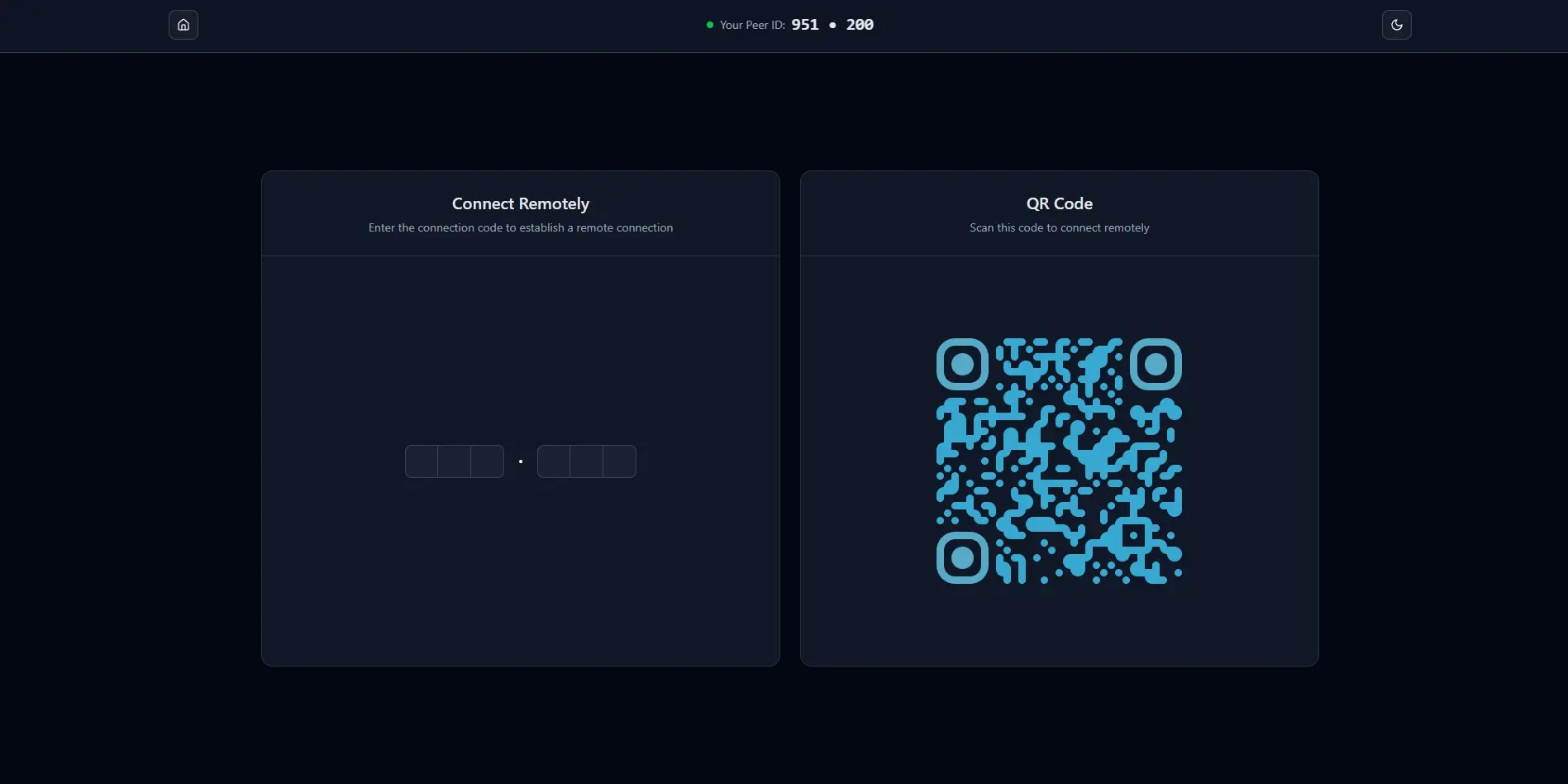Click 'Enter the connection code' description text
The height and width of the screenshot is (784, 1568).
pyautogui.click(x=521, y=227)
